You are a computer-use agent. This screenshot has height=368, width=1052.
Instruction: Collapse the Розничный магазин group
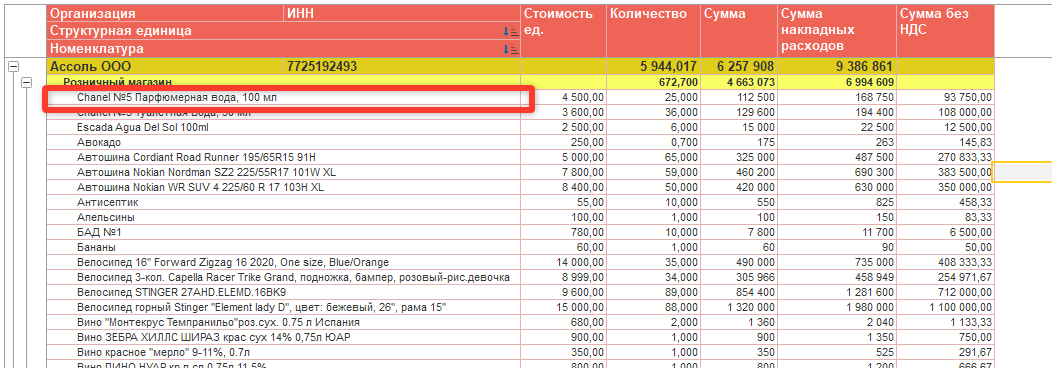pyautogui.click(x=27, y=82)
